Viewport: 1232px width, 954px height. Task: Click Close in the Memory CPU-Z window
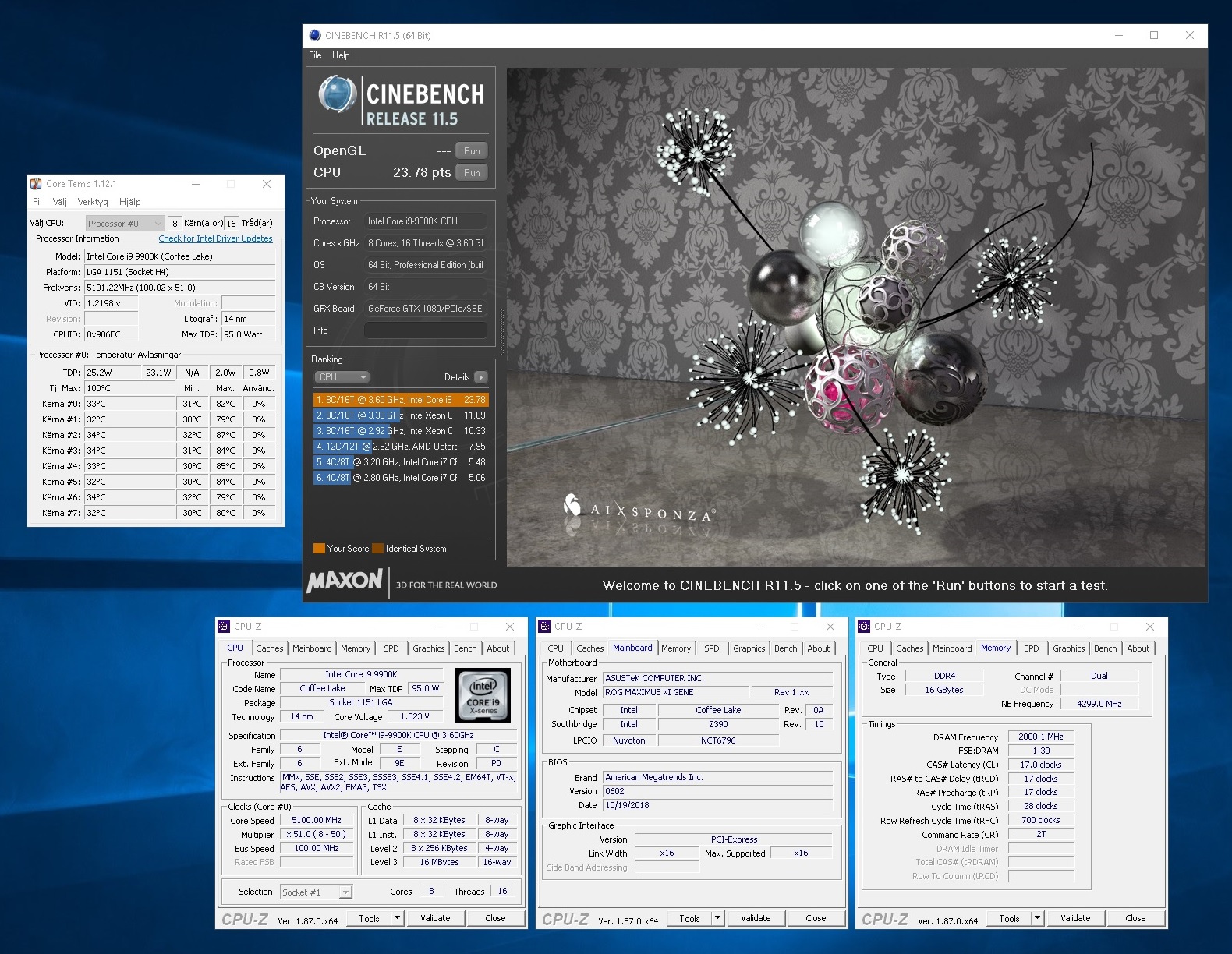coord(1135,918)
